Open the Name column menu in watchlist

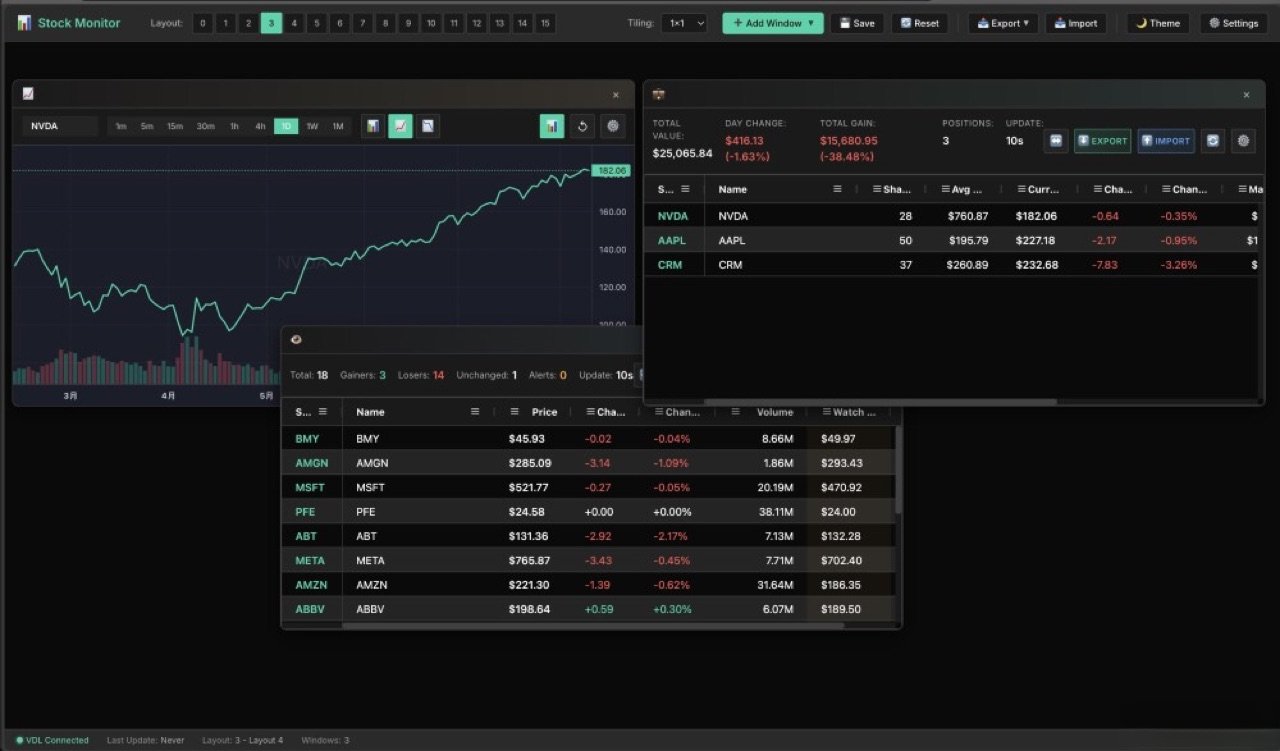coord(475,412)
